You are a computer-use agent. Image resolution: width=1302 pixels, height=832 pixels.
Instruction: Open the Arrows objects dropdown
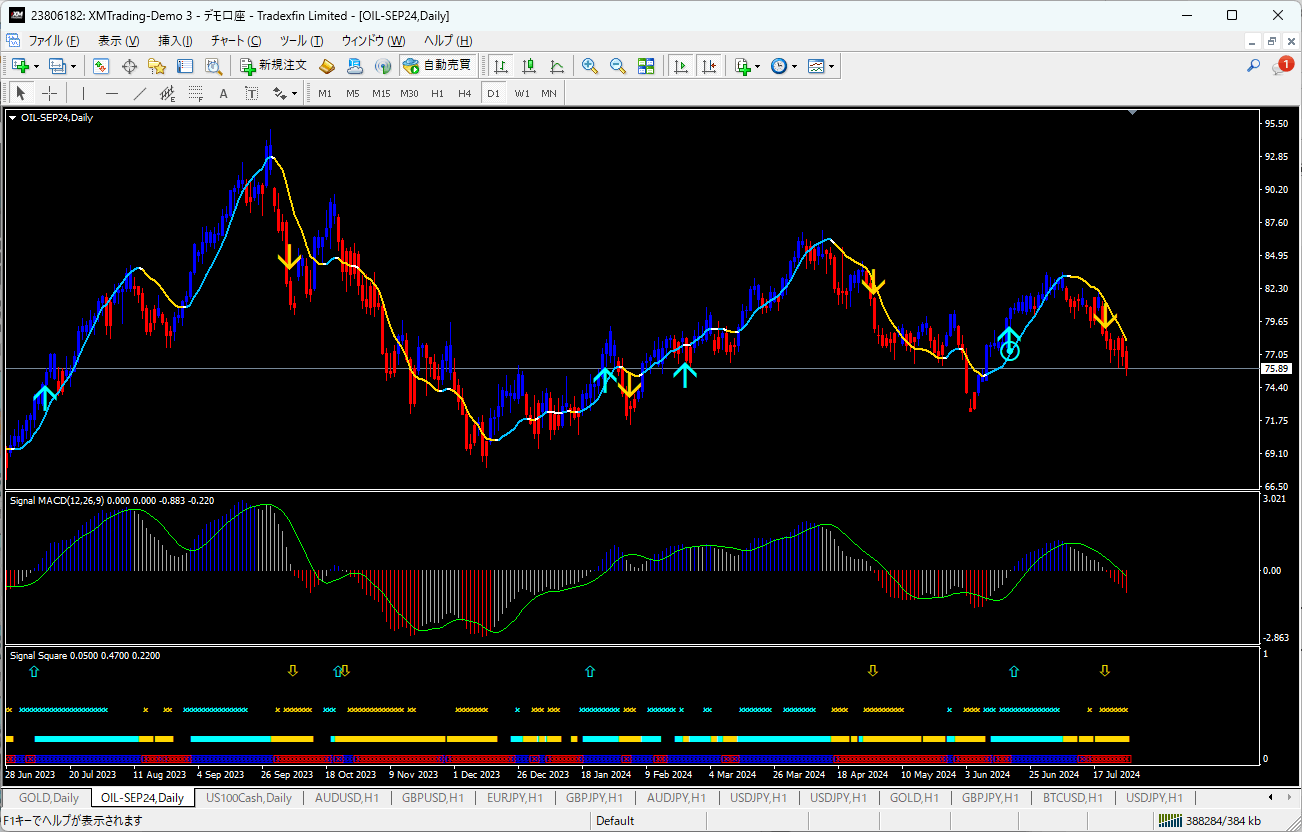pos(295,93)
